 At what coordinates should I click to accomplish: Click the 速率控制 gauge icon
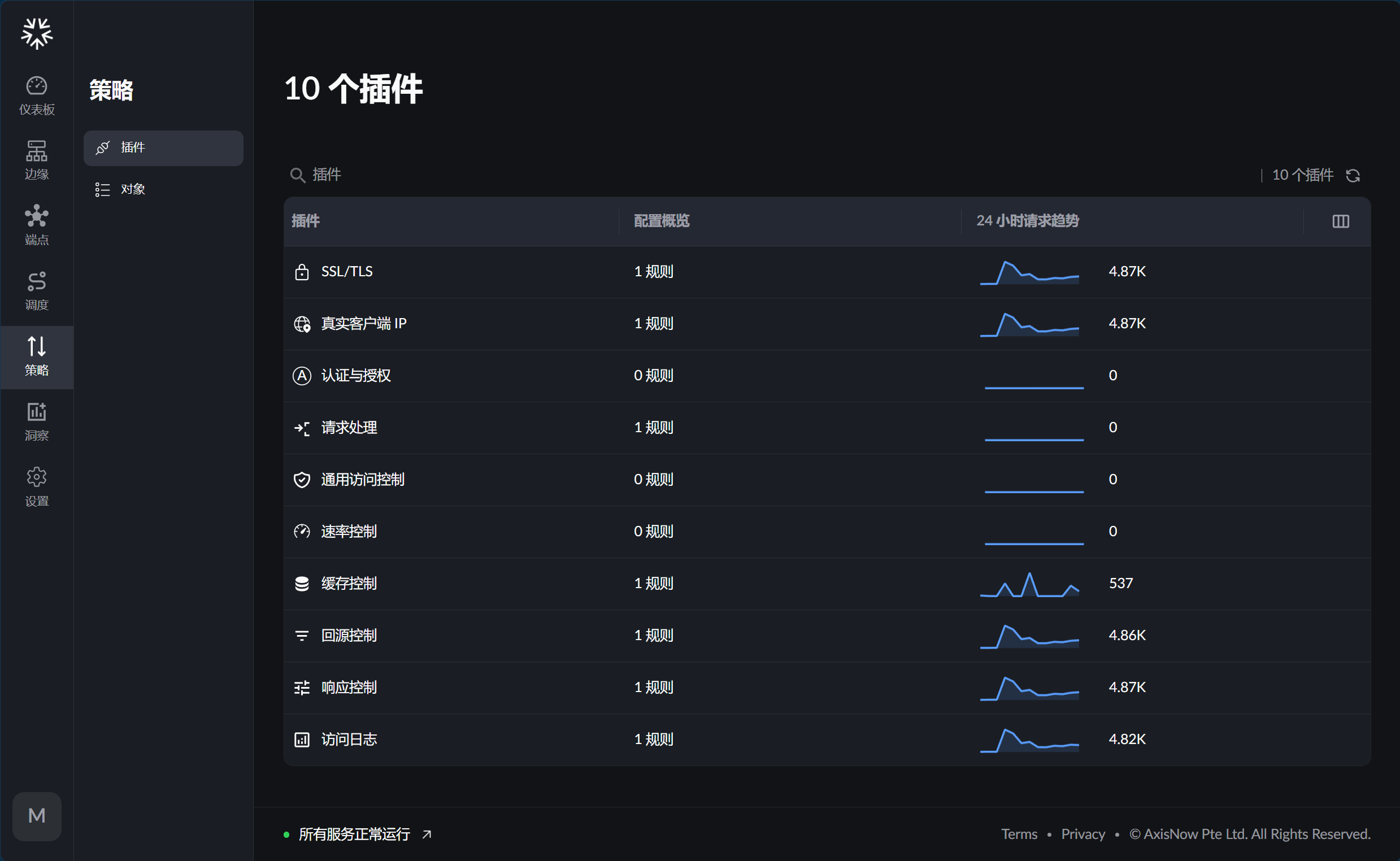pos(302,532)
